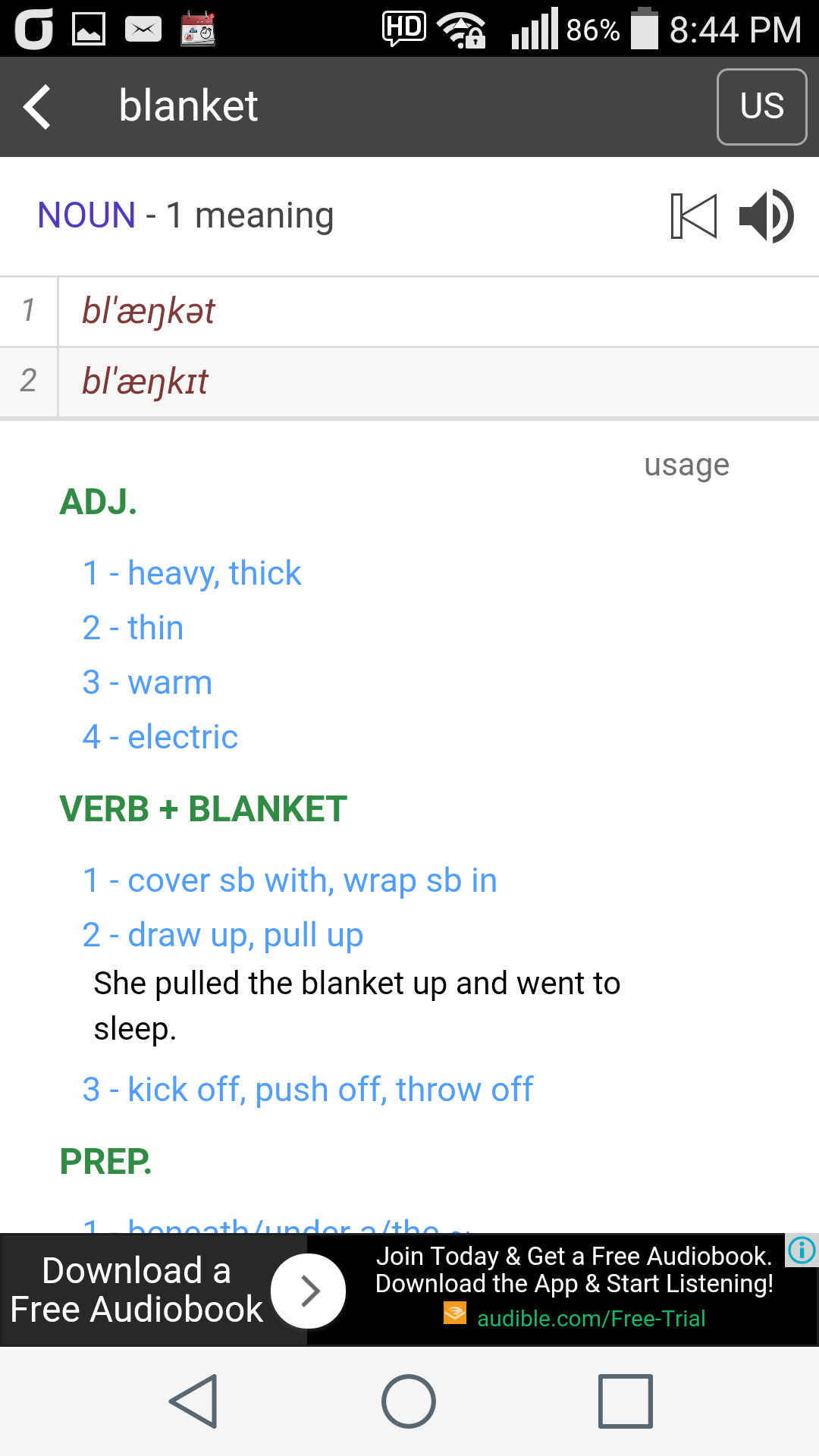The width and height of the screenshot is (819, 1456).
Task: Tap the NOUN part-of-speech label
Action: coord(86,215)
